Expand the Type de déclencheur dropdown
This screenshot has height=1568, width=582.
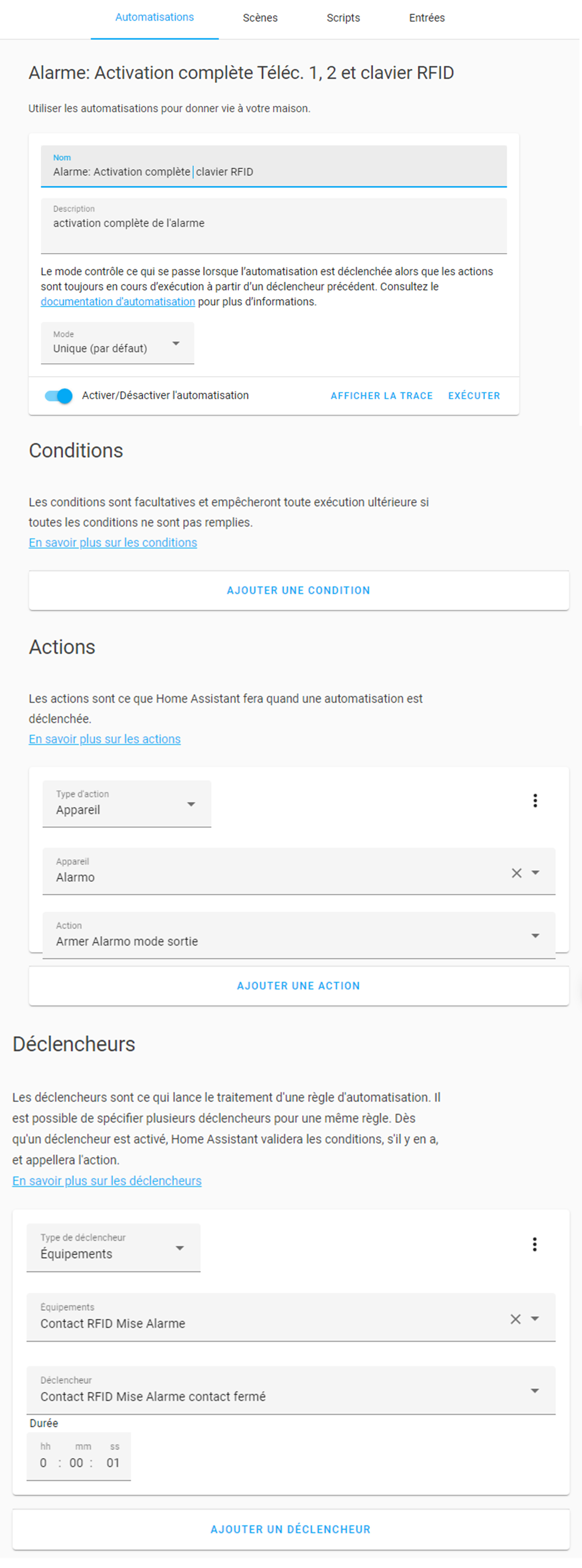tap(113, 1248)
